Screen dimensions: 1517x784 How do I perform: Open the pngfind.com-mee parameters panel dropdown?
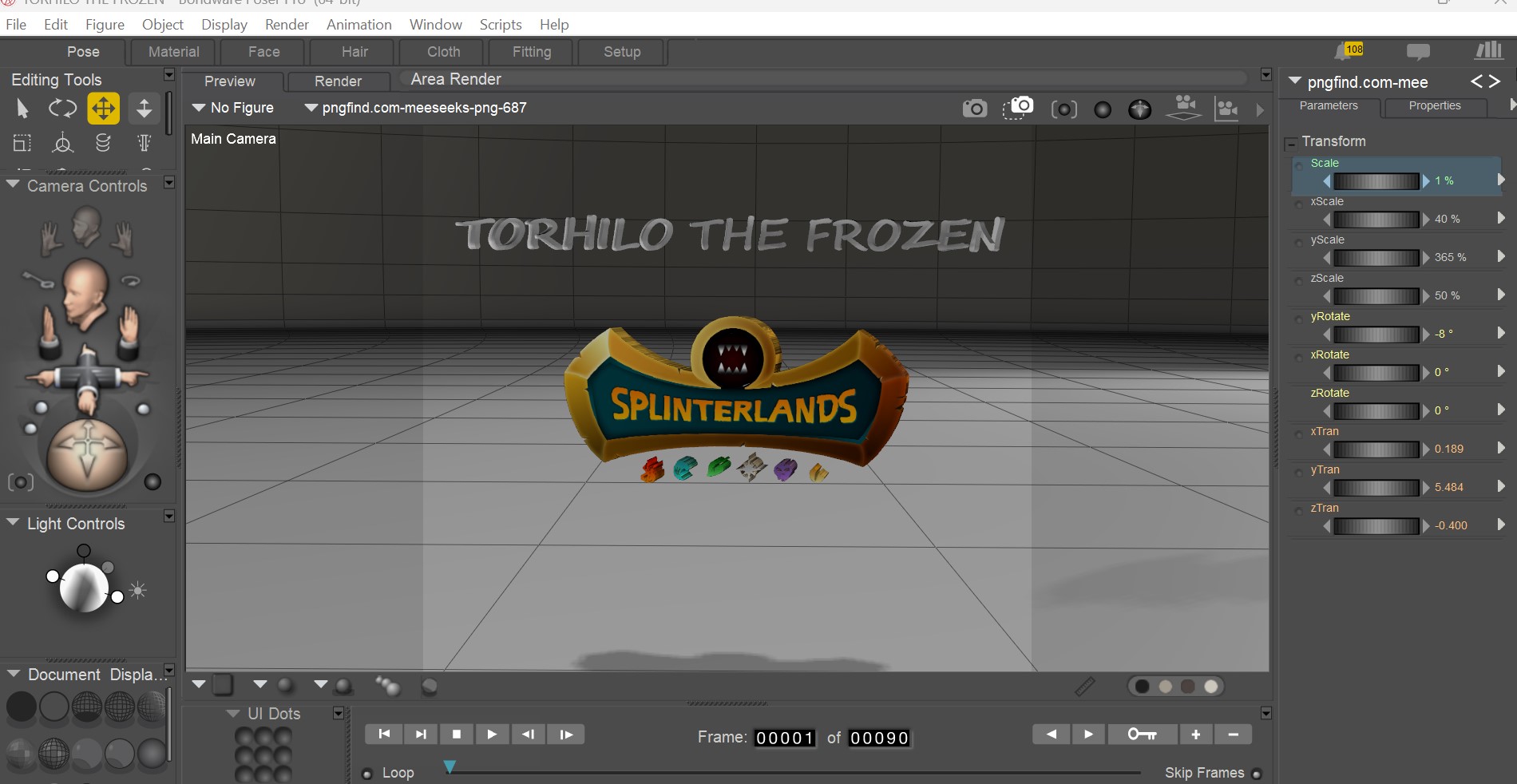coord(1295,81)
